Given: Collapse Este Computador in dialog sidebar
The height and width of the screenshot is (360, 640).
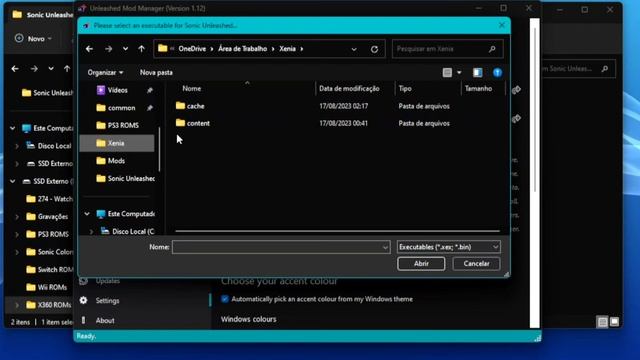Looking at the screenshot, I should (87, 213).
